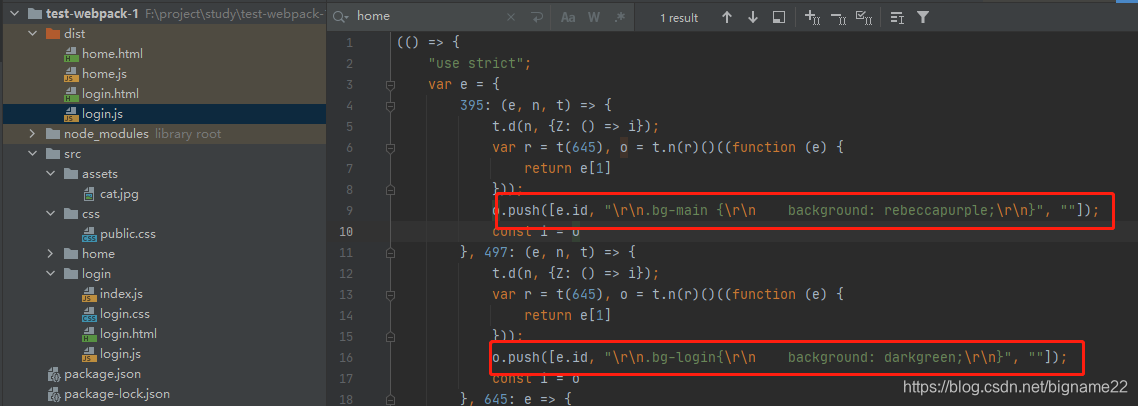1138x406 pixels.
Task: Click the select all occurrences window icon
Action: (x=778, y=17)
